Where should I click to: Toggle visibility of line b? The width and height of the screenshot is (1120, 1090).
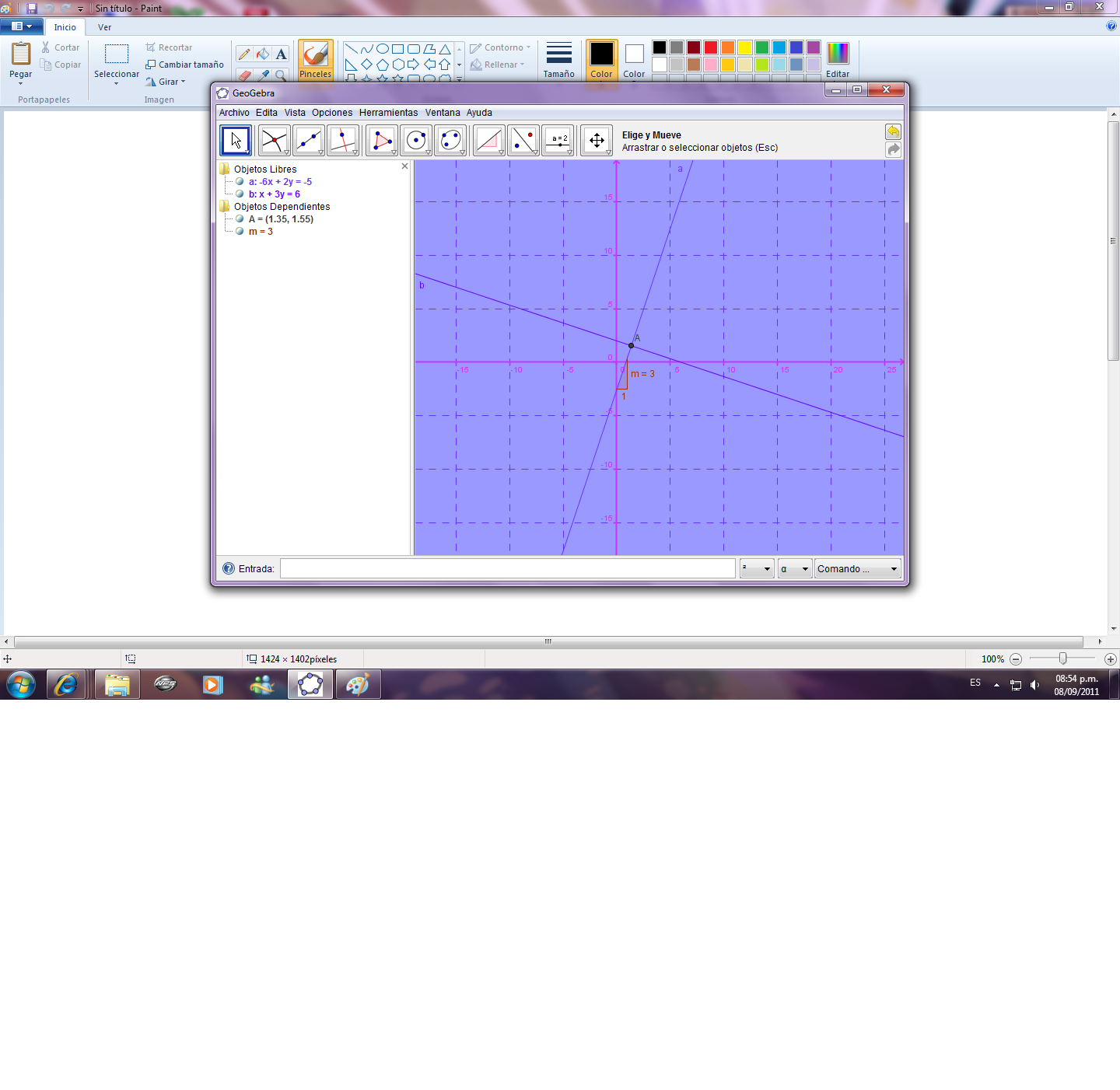[240, 194]
